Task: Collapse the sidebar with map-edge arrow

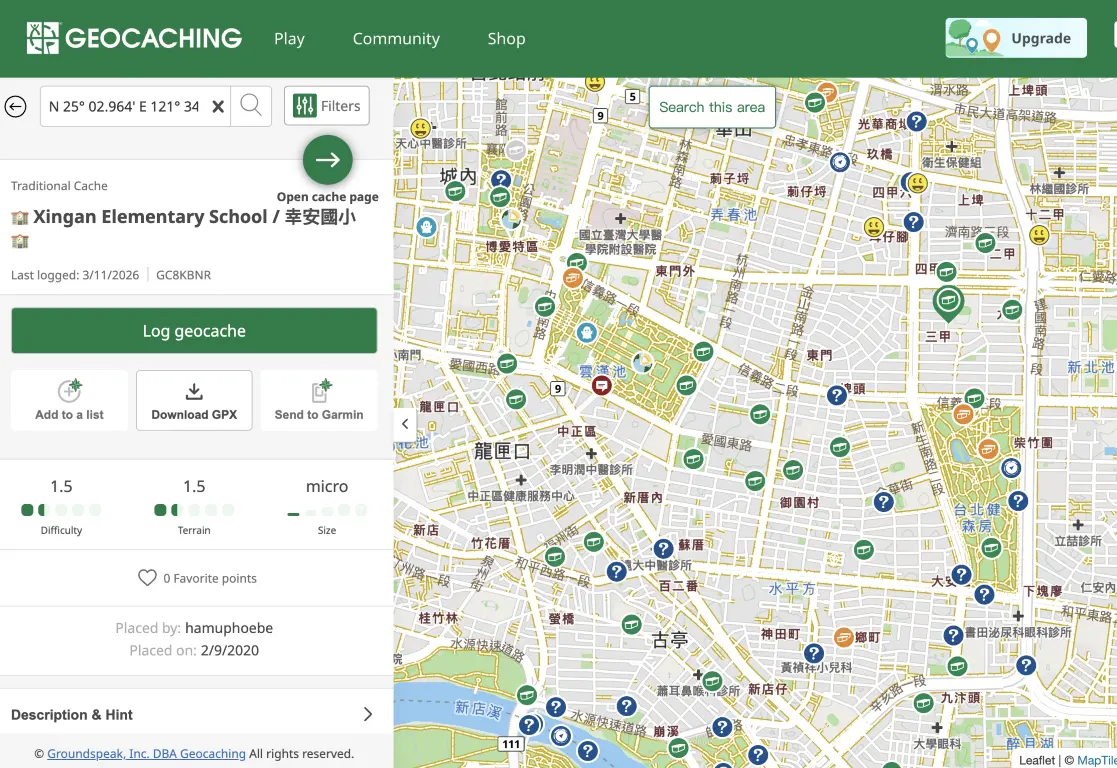Action: tap(405, 423)
